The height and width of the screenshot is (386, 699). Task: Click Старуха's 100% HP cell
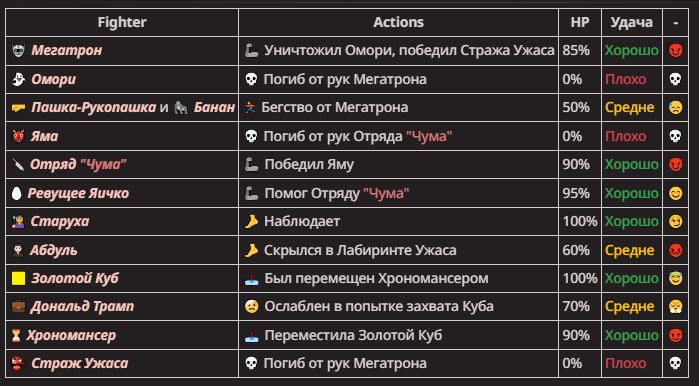click(580, 222)
